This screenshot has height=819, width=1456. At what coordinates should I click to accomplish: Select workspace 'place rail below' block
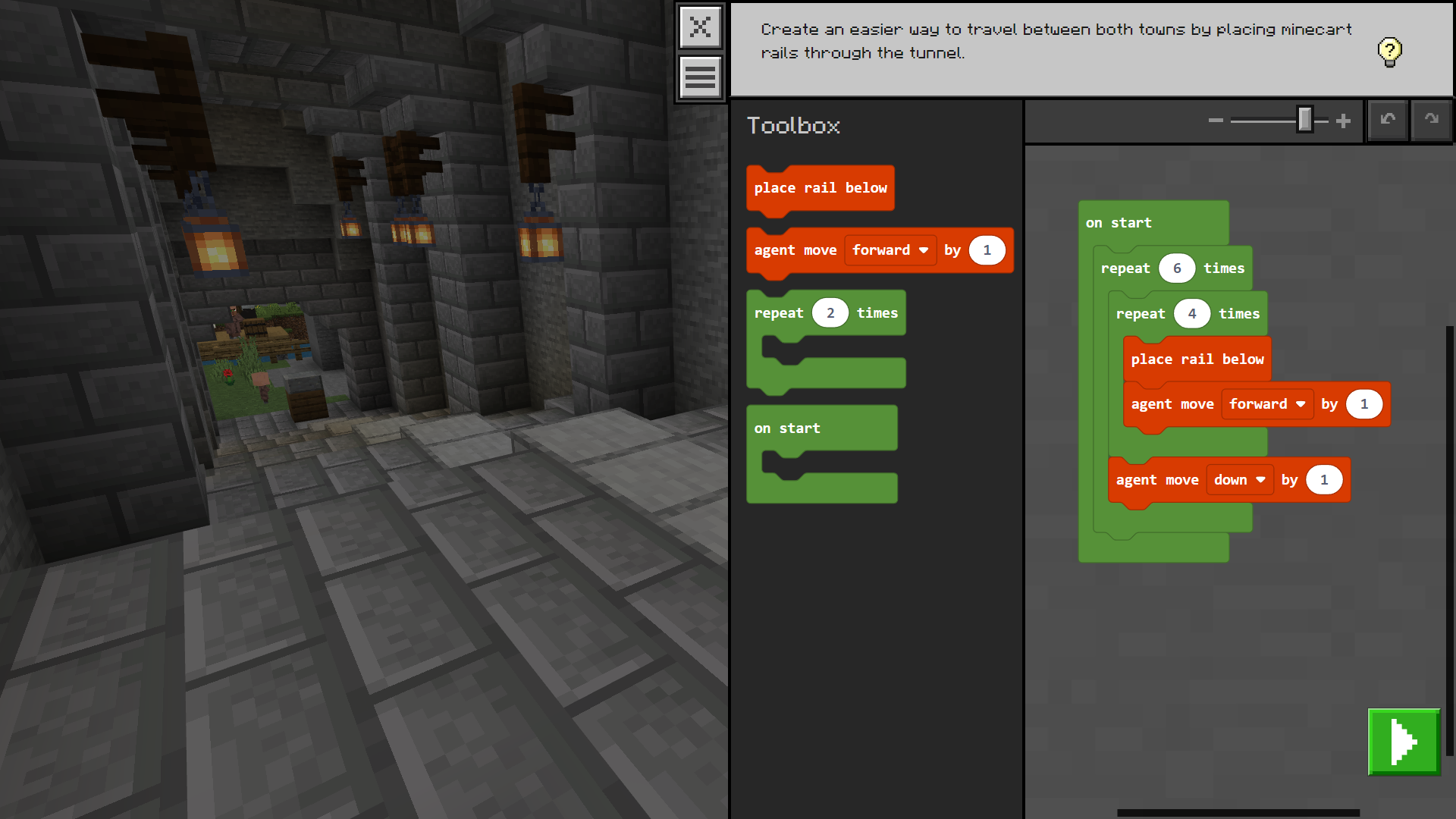[x=1197, y=359]
